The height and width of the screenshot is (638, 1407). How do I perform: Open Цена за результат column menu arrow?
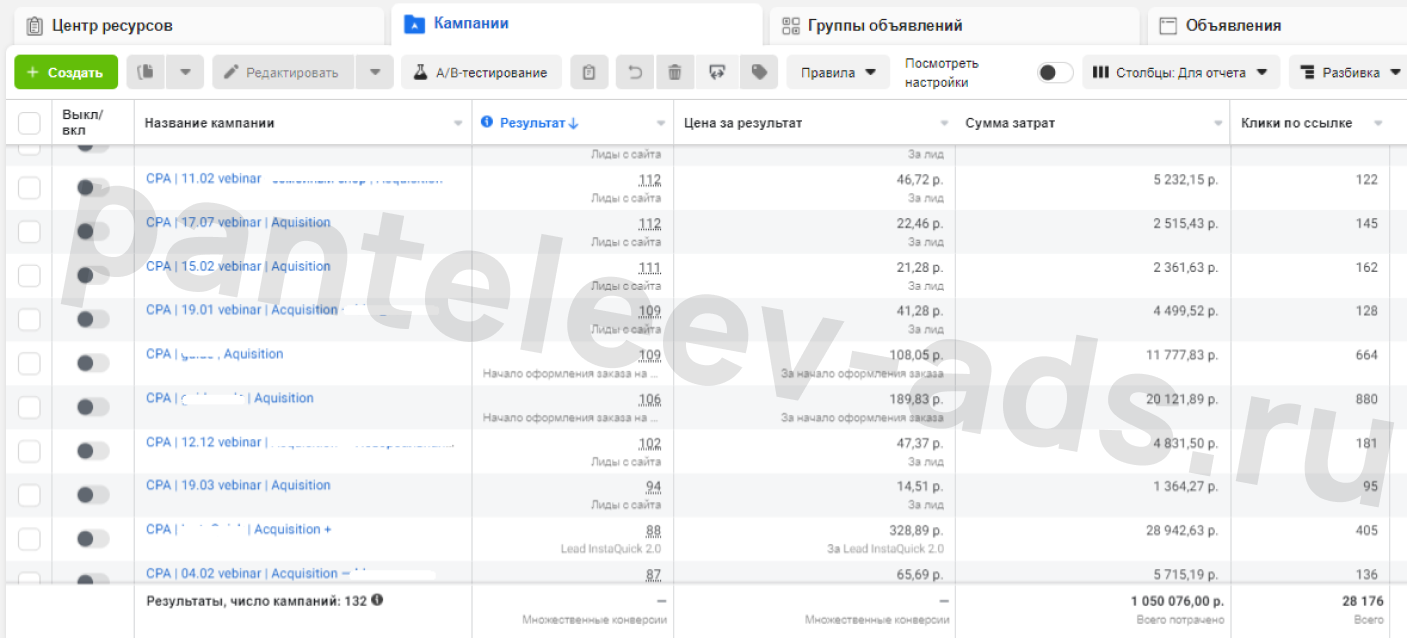945,123
